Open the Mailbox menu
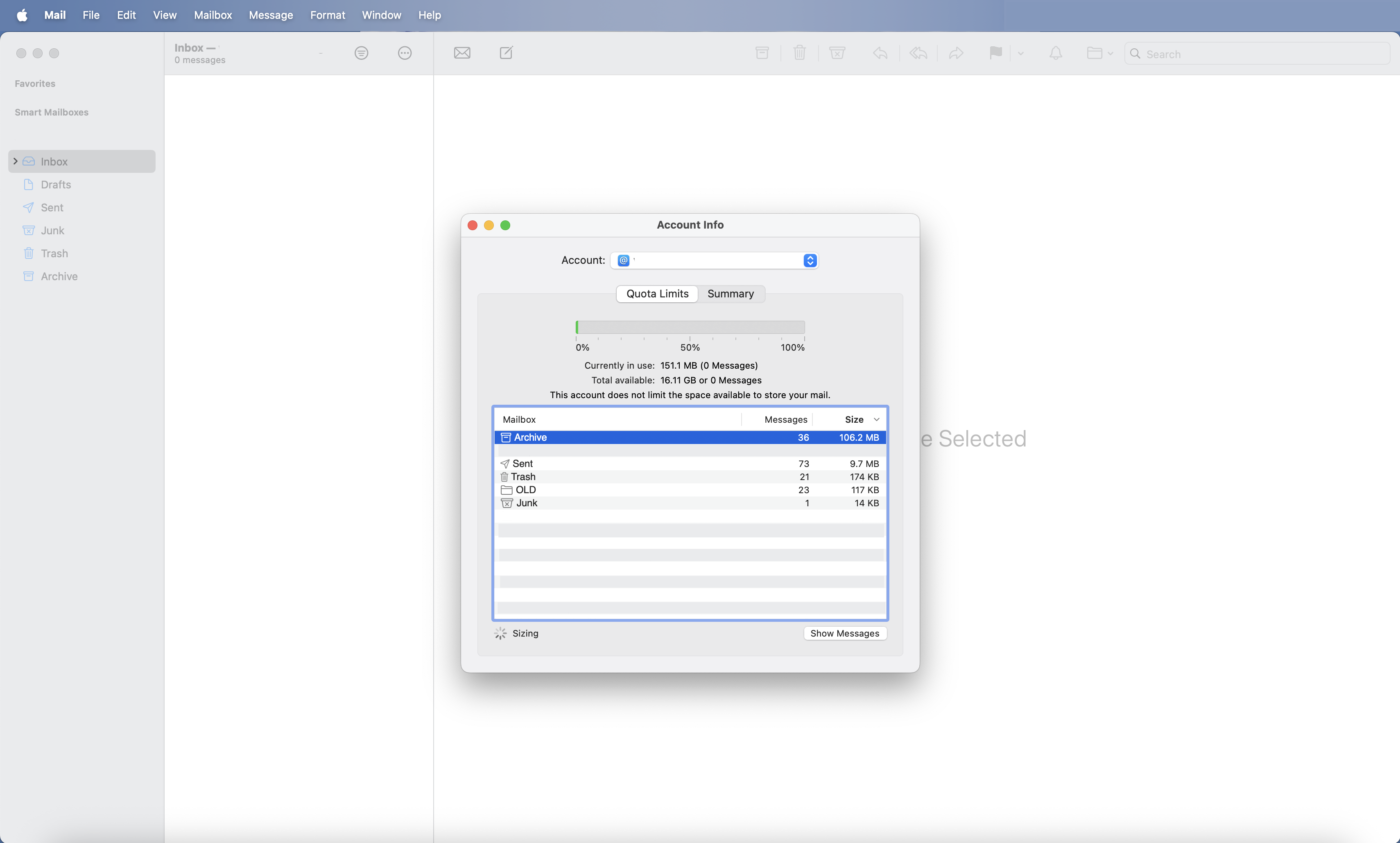 213,15
